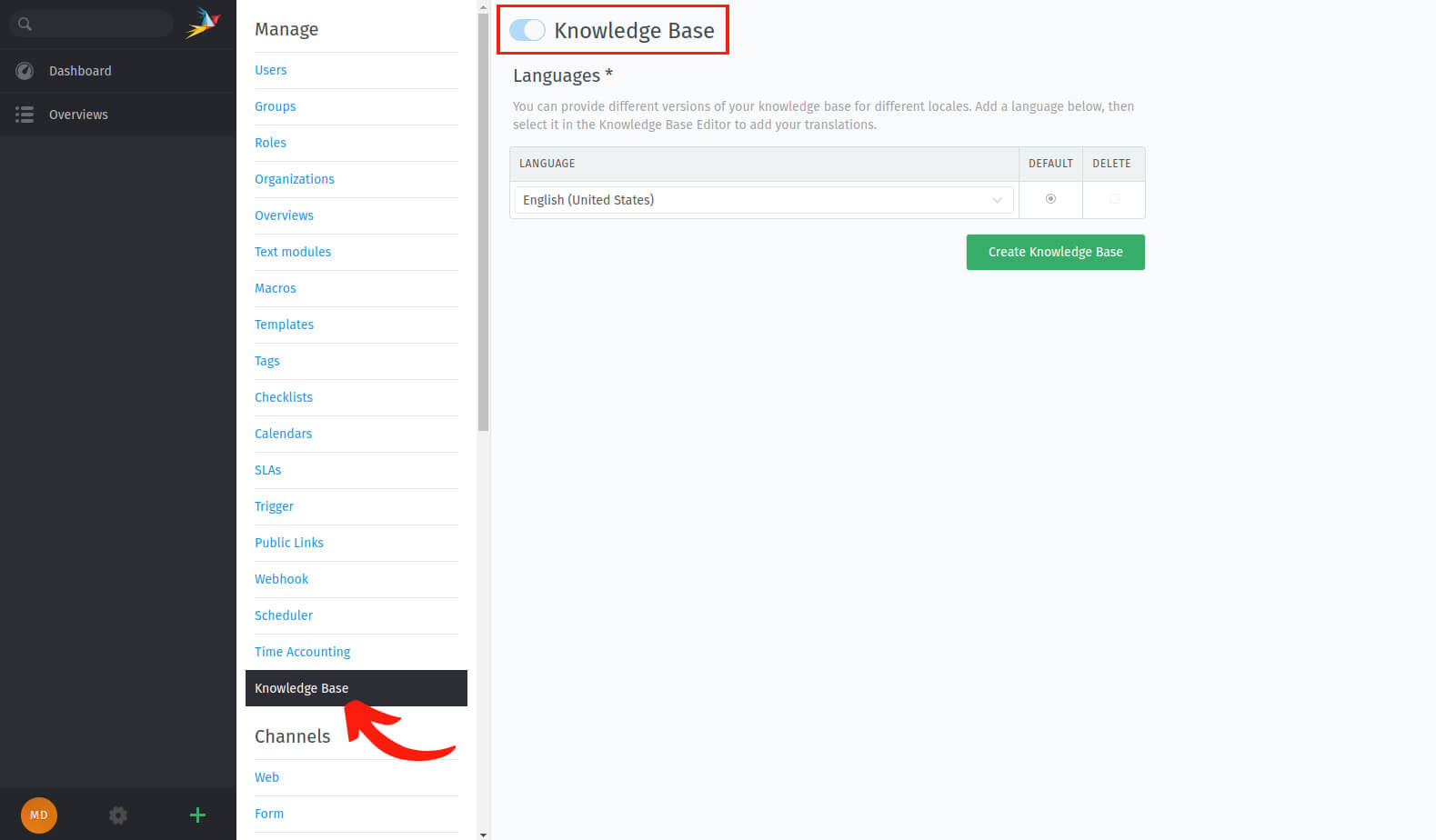
Task: Open Trigger settings
Action: click(x=274, y=506)
